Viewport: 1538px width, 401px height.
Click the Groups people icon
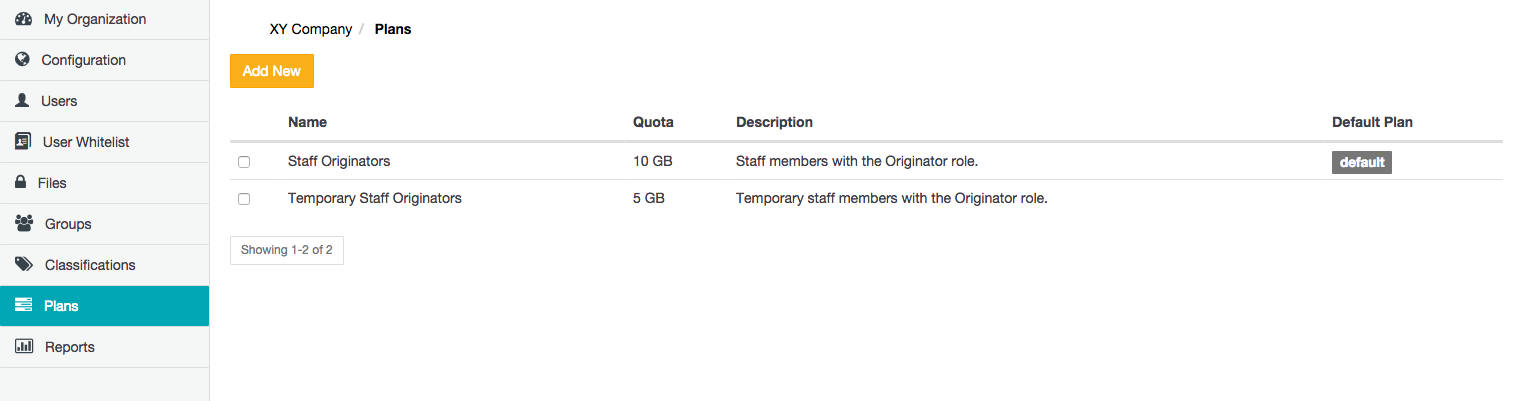[24, 224]
